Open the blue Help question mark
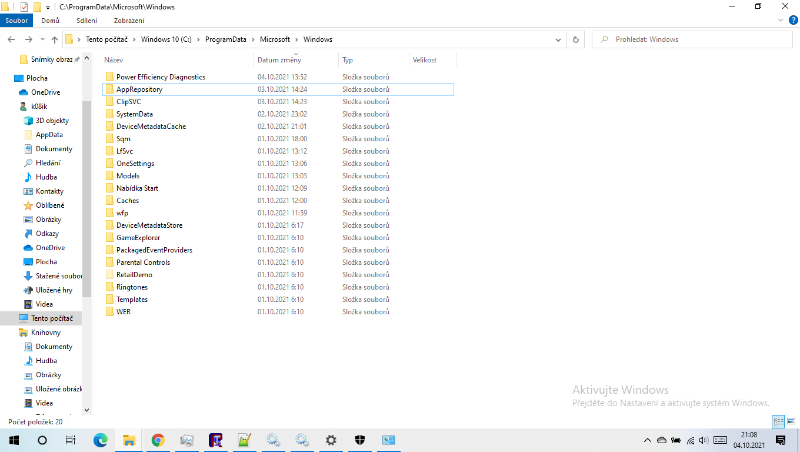Screen dimensions: 800x452 coord(793,20)
